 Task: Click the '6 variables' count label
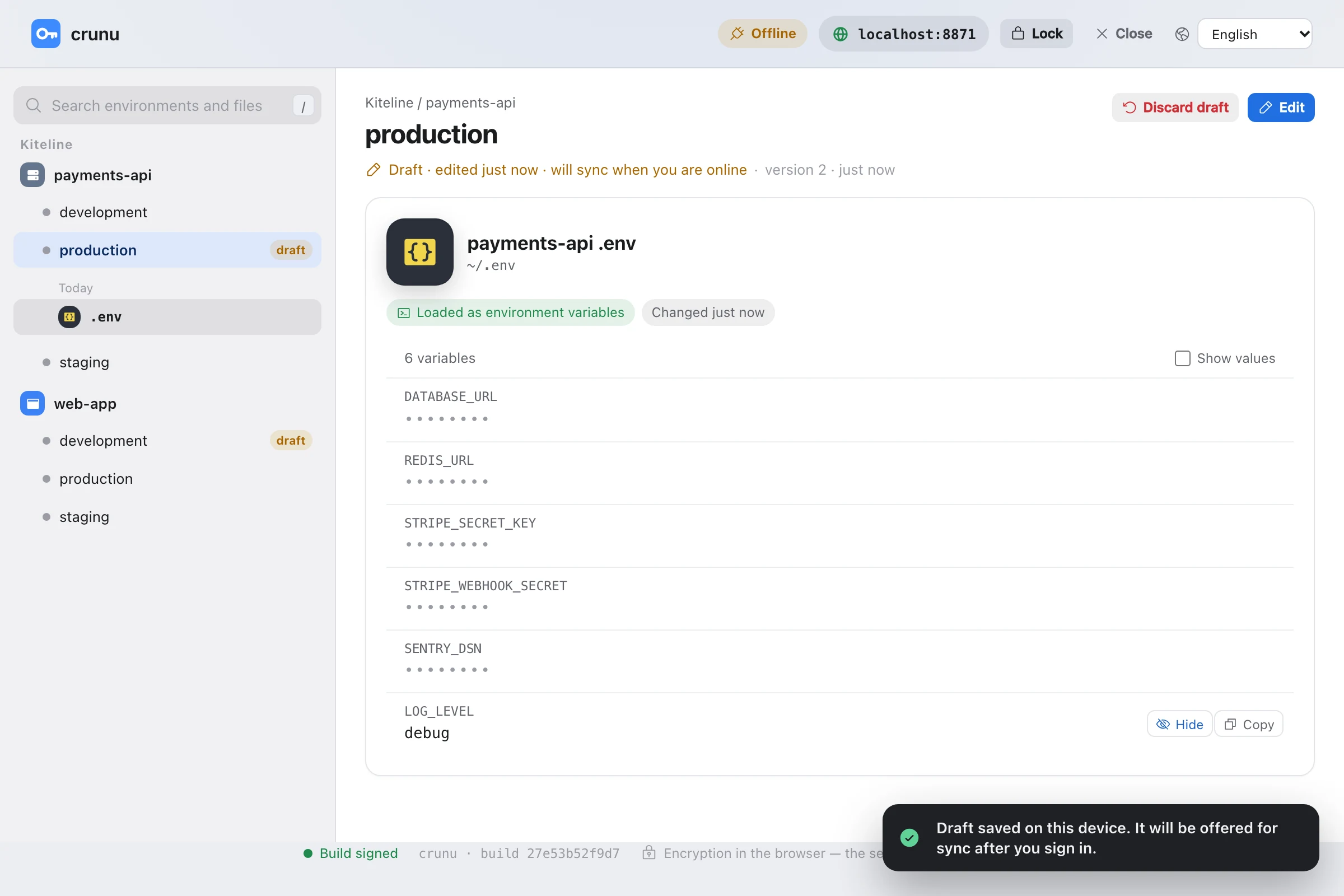(440, 358)
